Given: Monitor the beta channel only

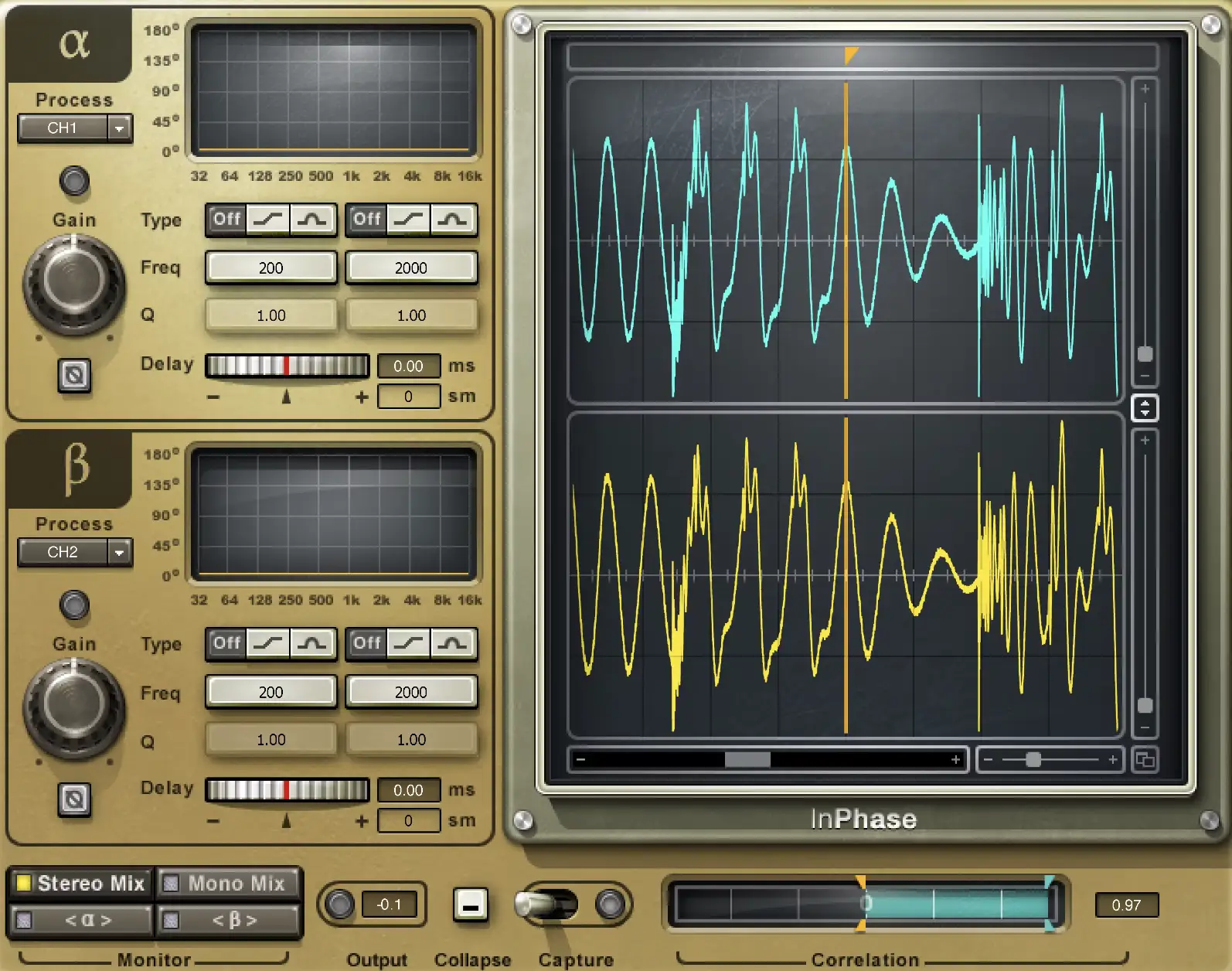Looking at the screenshot, I should 228,920.
